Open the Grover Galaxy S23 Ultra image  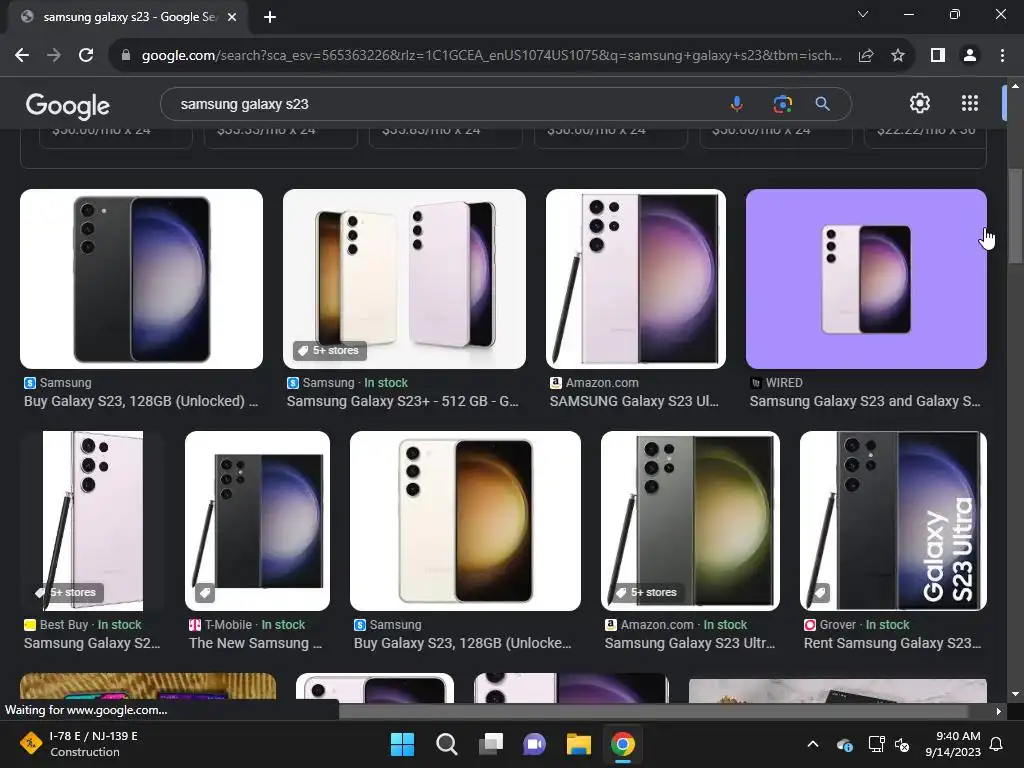tap(893, 520)
